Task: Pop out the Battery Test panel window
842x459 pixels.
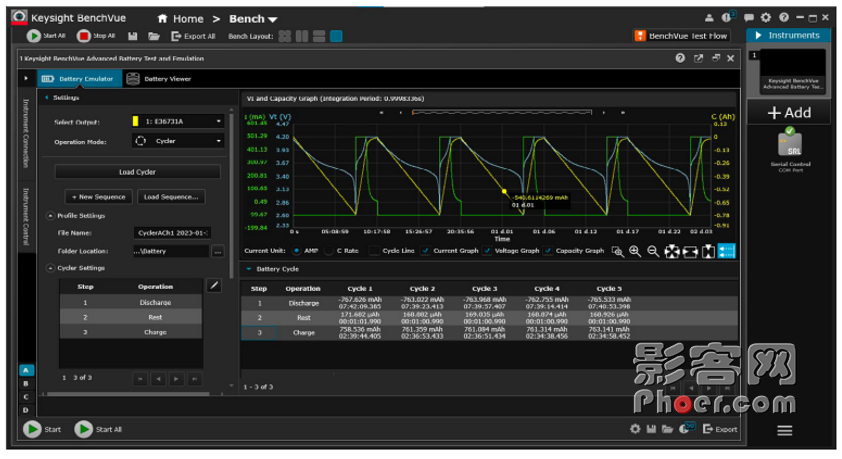Action: 699,58
